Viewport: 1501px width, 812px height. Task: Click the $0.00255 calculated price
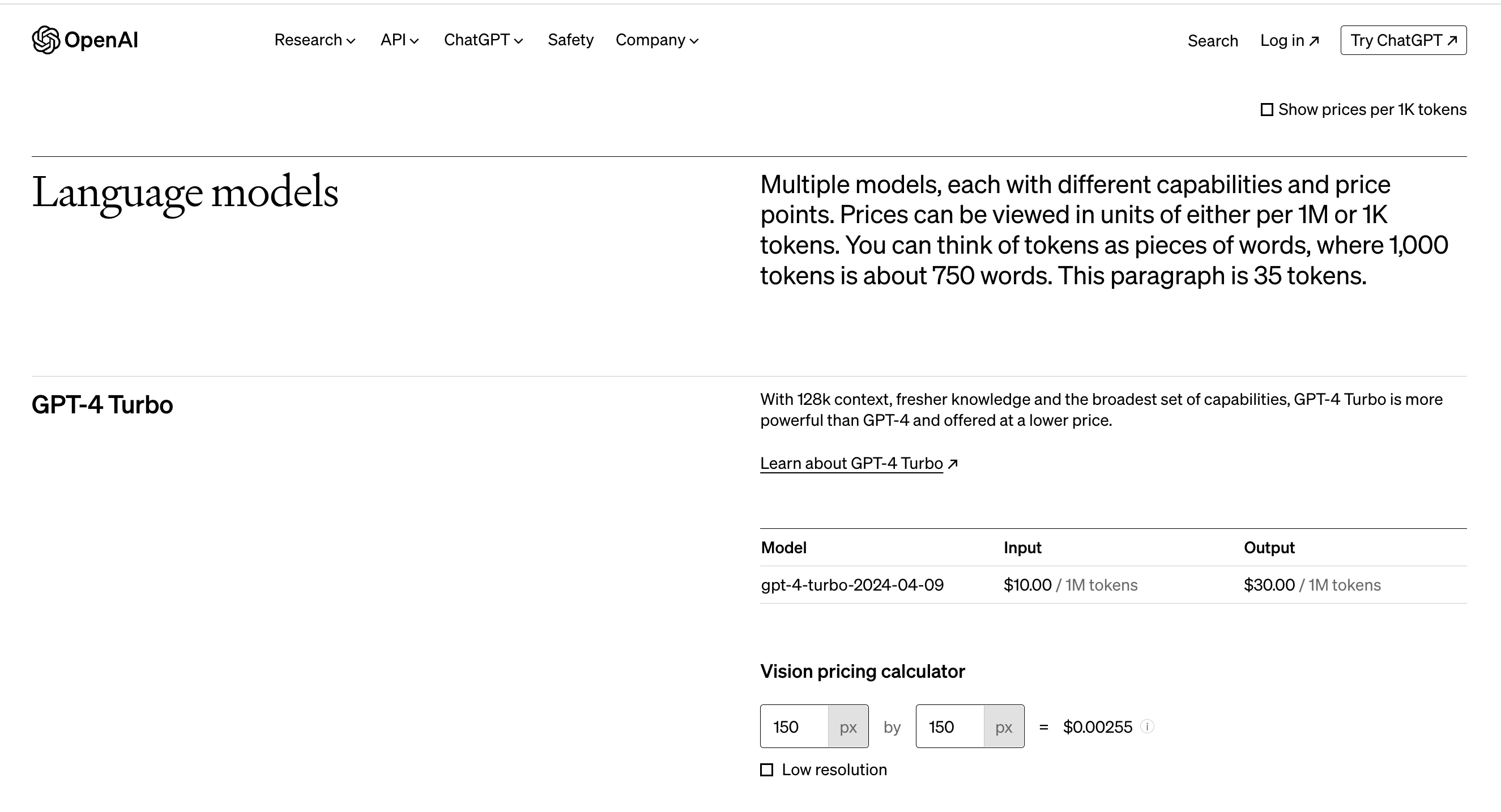(x=1097, y=727)
